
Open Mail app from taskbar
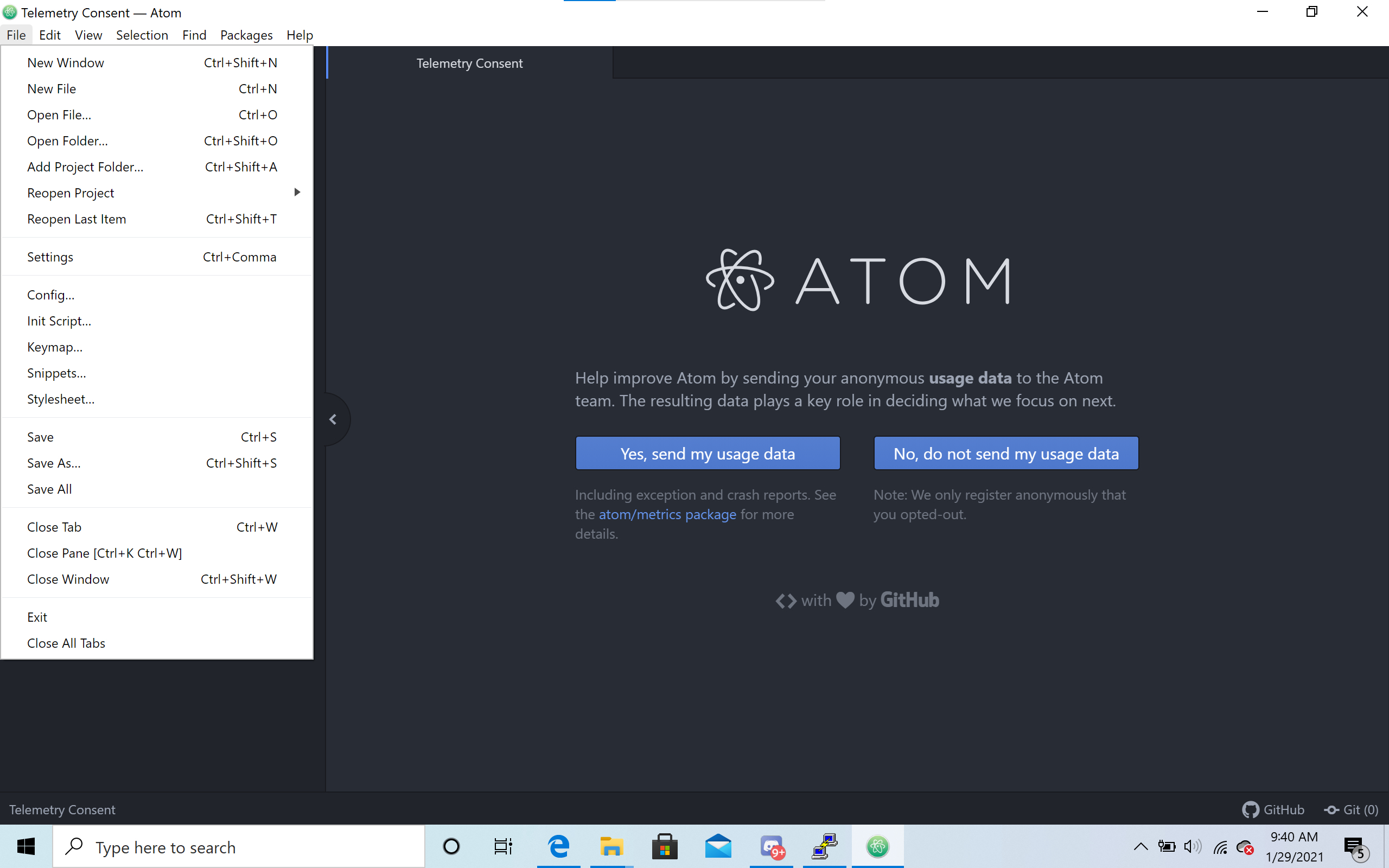click(x=718, y=846)
